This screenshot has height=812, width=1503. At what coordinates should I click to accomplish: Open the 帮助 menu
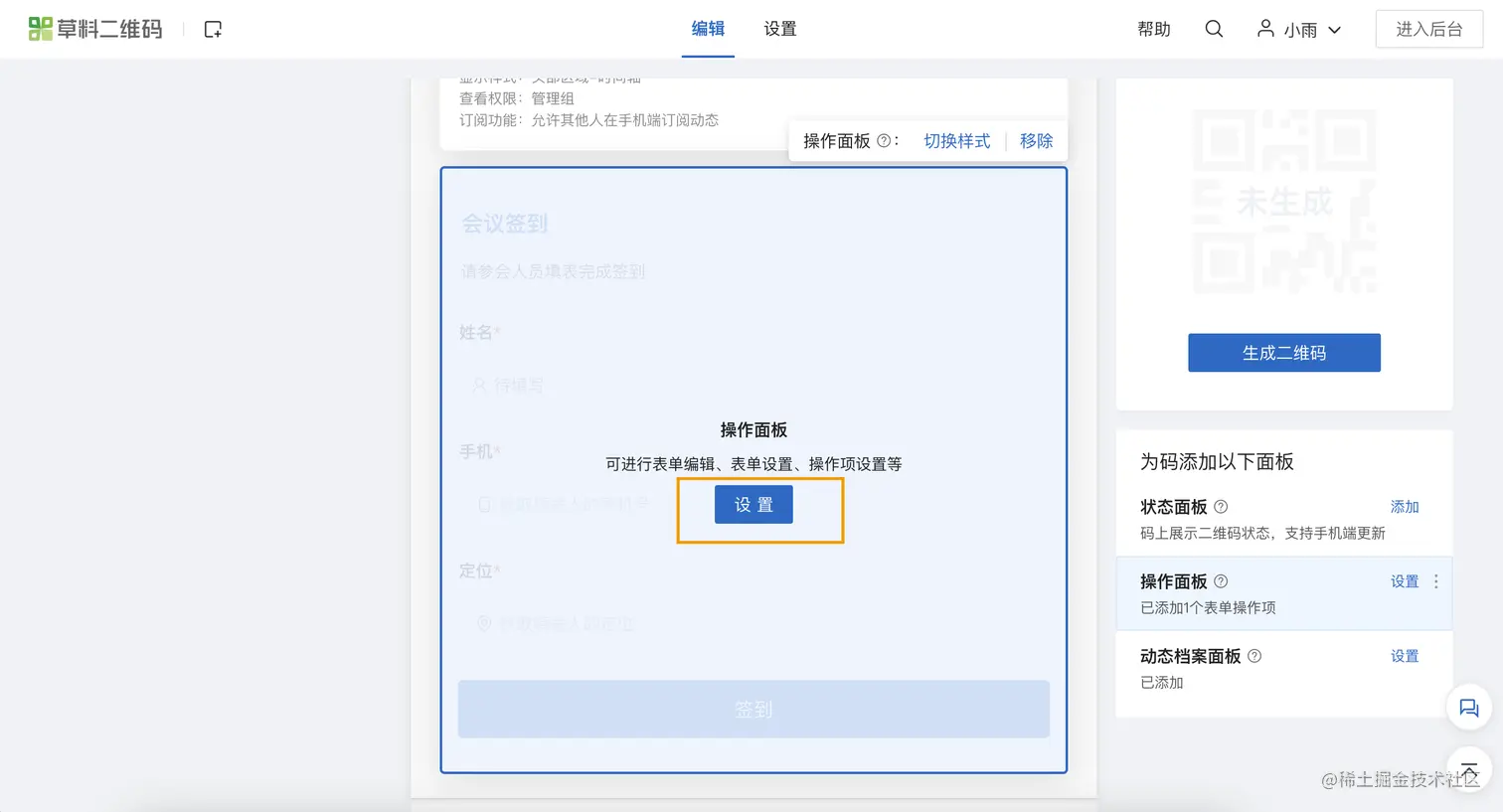click(x=1154, y=29)
